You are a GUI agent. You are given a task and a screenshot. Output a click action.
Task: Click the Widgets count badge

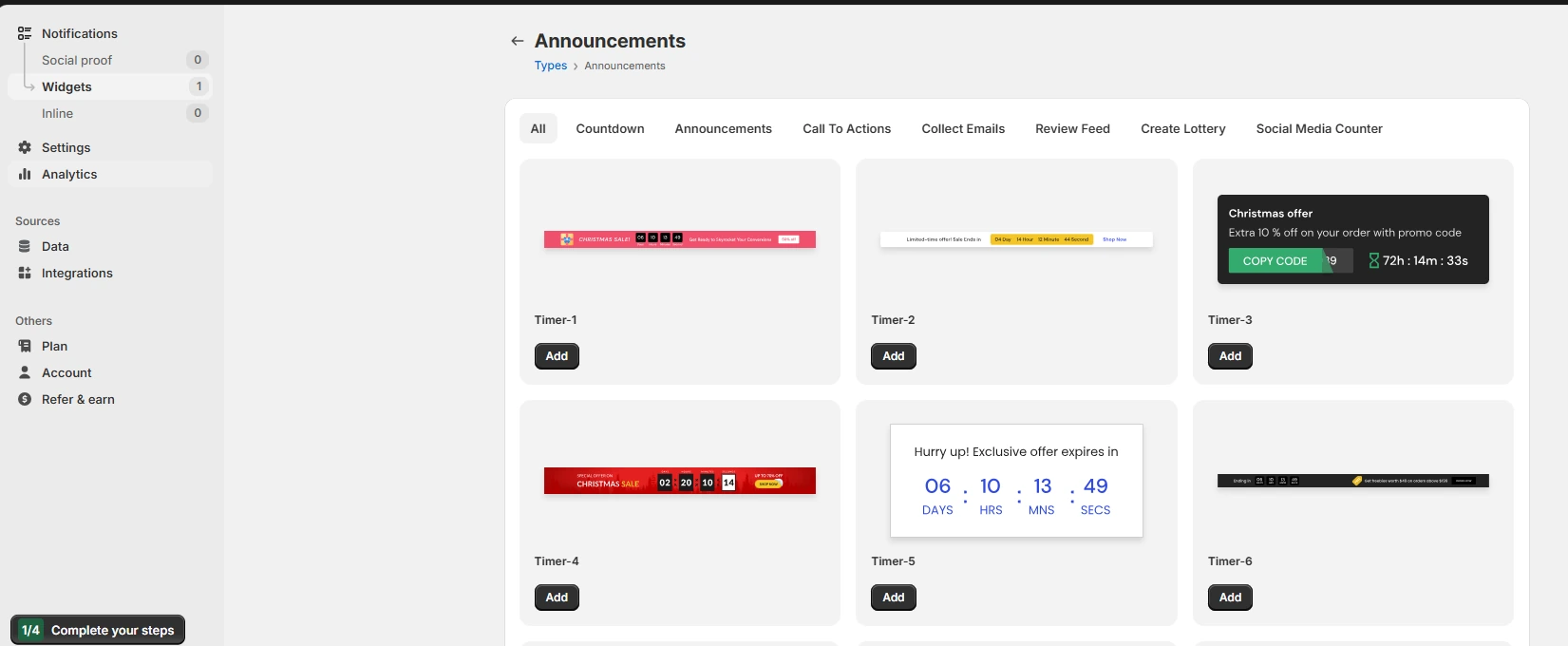198,86
